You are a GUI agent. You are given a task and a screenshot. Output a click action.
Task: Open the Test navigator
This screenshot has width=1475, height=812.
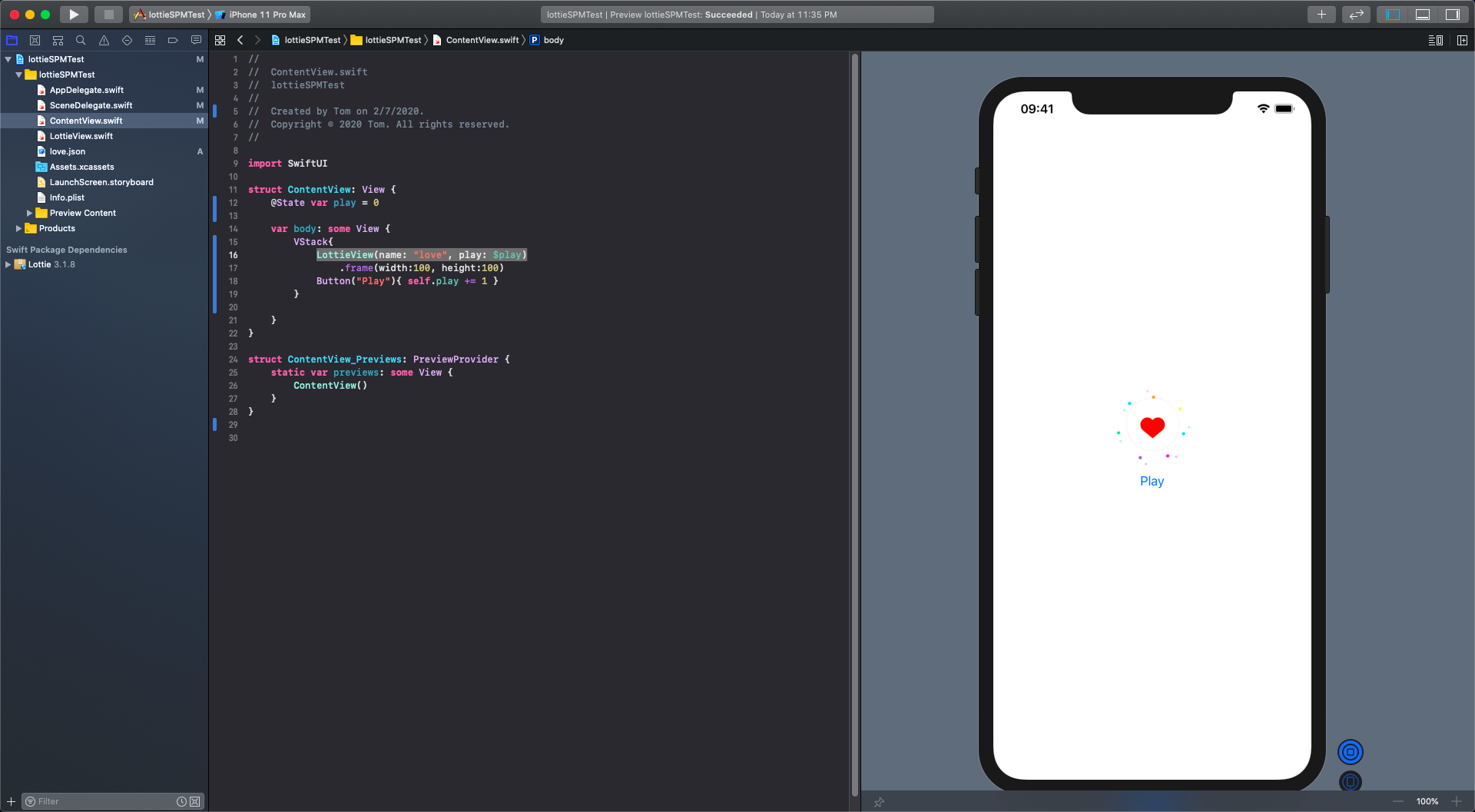click(127, 40)
